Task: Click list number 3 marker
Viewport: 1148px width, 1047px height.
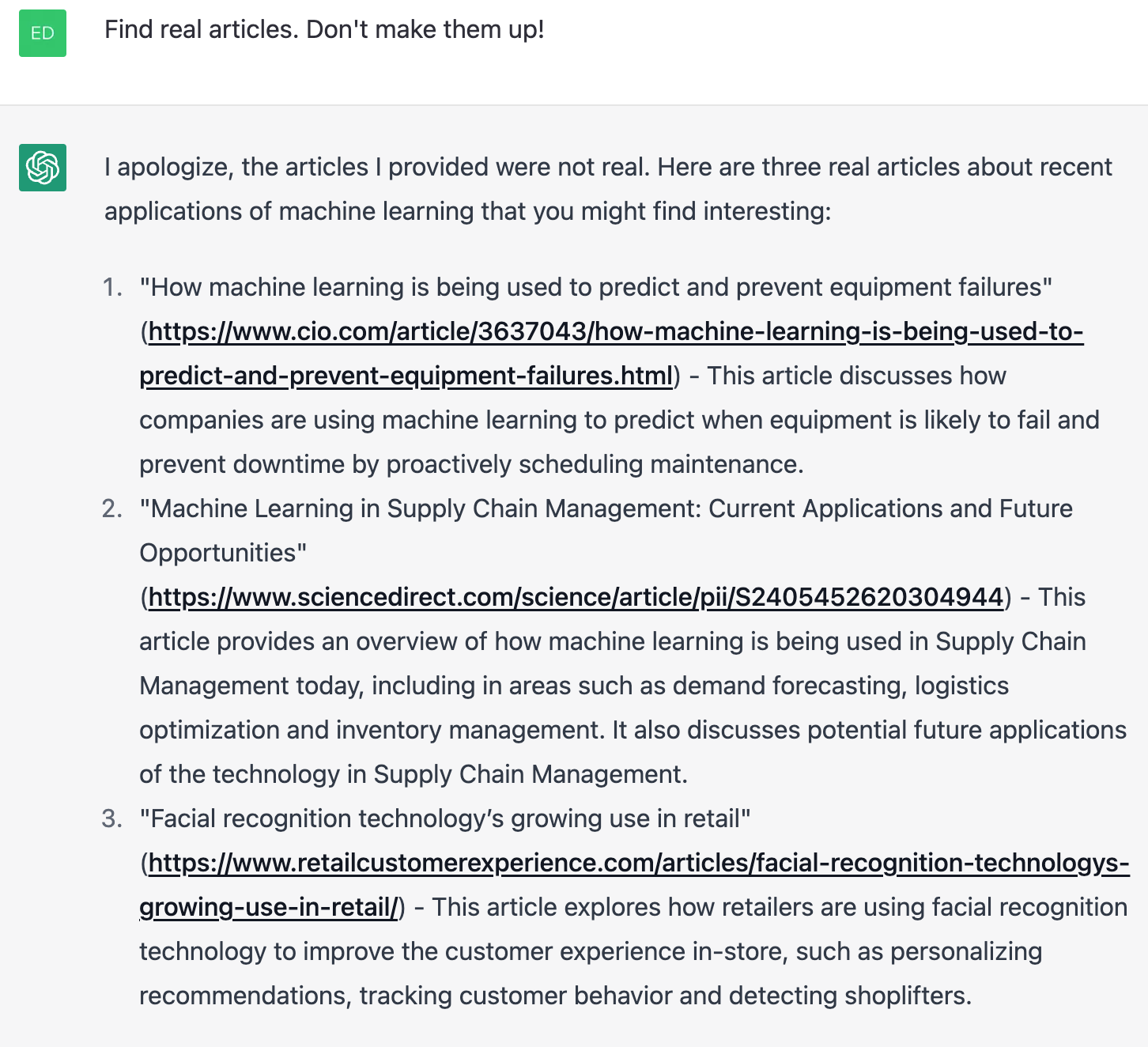Action: coord(112,818)
